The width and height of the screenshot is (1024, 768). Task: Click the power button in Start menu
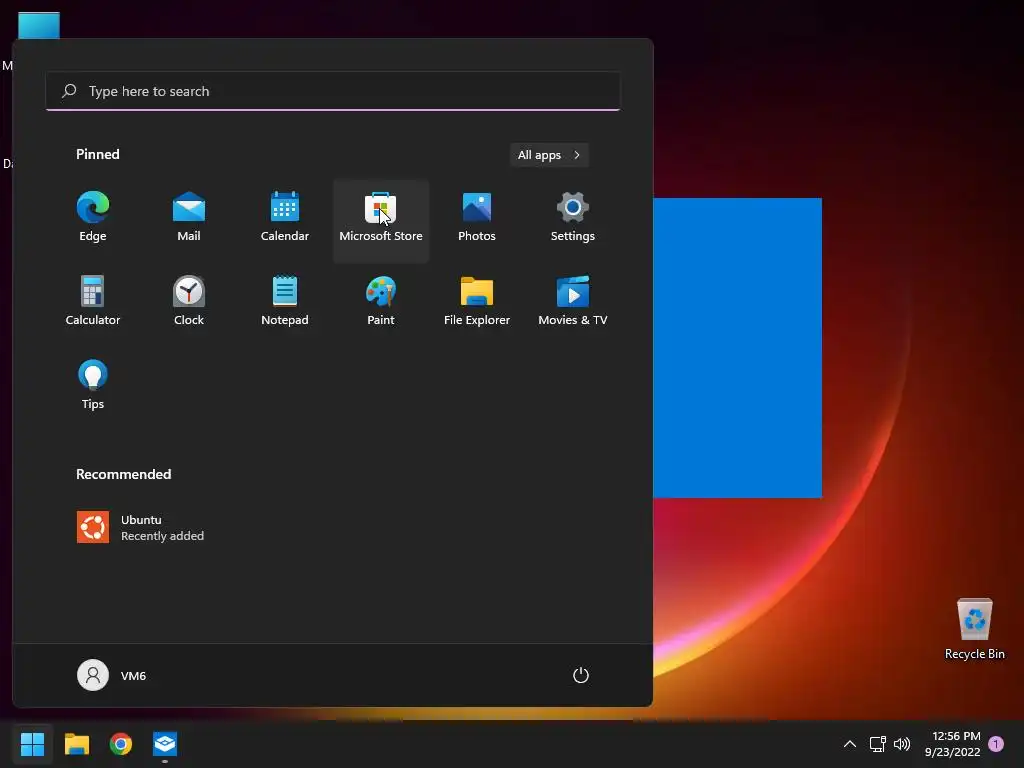581,675
